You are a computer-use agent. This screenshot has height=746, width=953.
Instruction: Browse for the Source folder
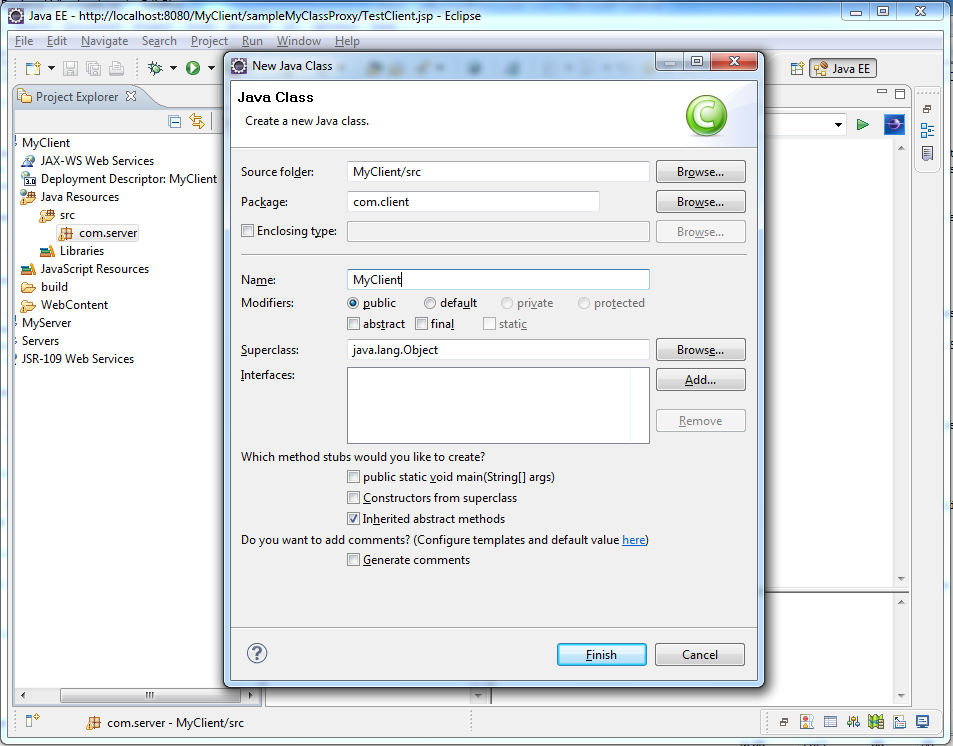point(701,172)
